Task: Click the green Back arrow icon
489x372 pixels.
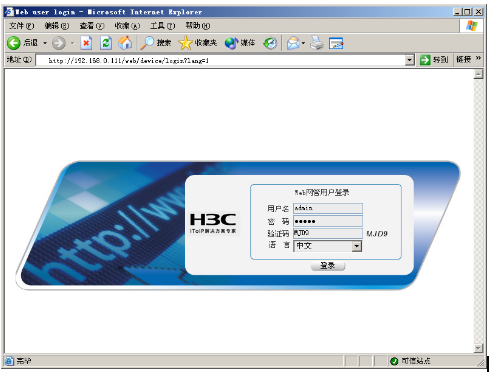Action: click(x=14, y=43)
